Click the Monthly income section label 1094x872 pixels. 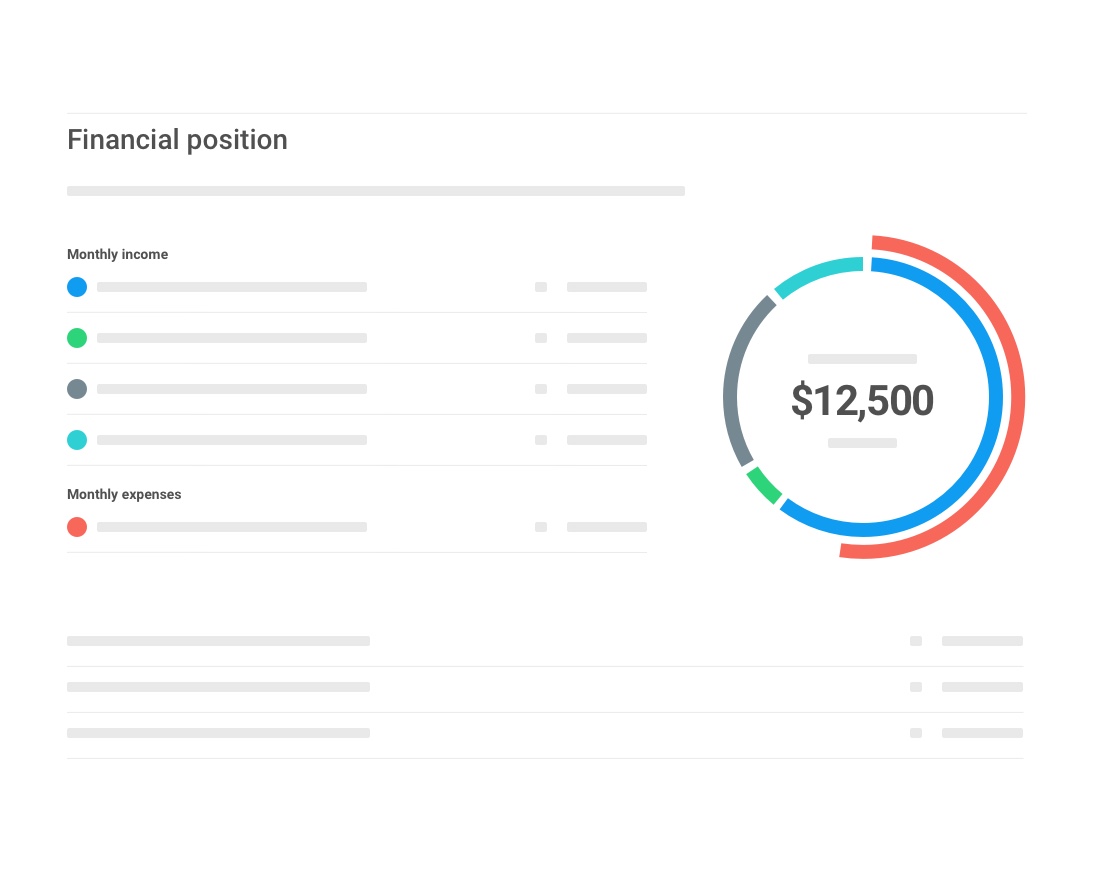[117, 254]
